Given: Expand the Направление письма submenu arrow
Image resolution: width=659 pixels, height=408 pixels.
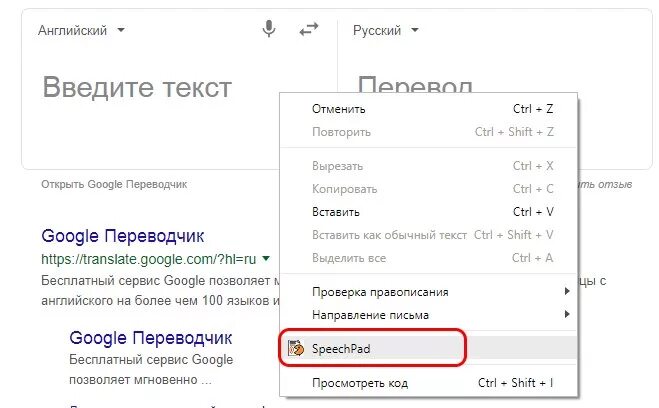Looking at the screenshot, I should [567, 314].
